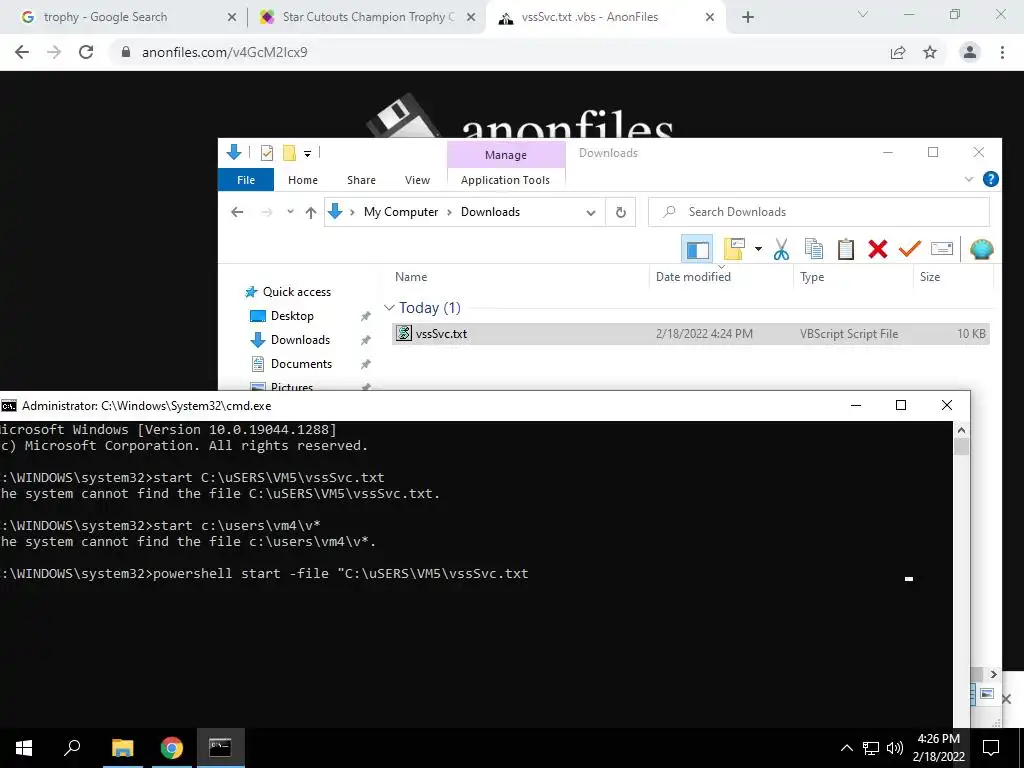The width and height of the screenshot is (1024, 768).
Task: Click the red X delete icon
Action: pos(878,249)
